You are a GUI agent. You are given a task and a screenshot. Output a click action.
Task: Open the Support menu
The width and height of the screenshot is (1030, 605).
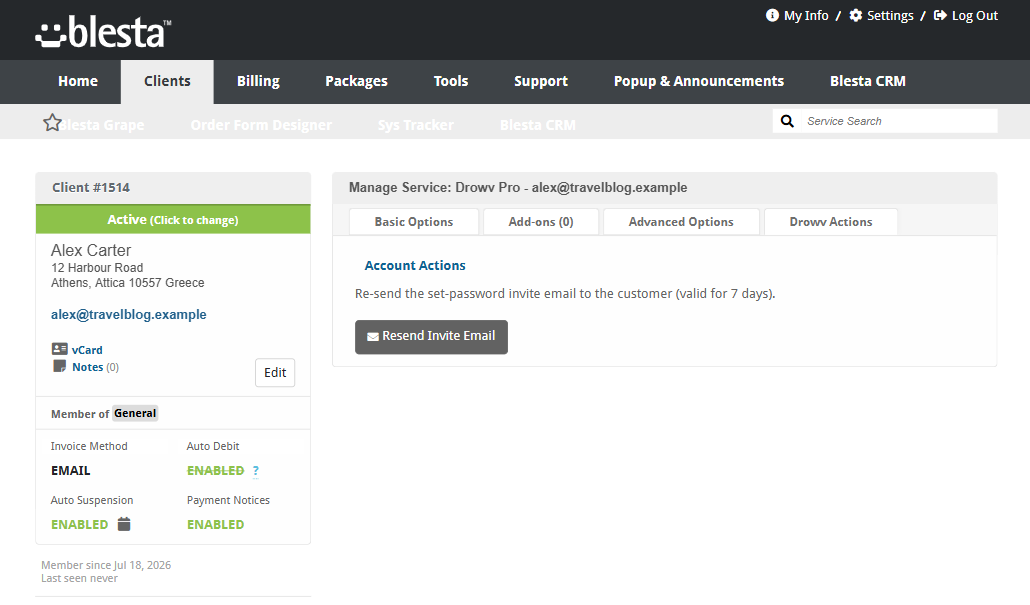click(541, 81)
